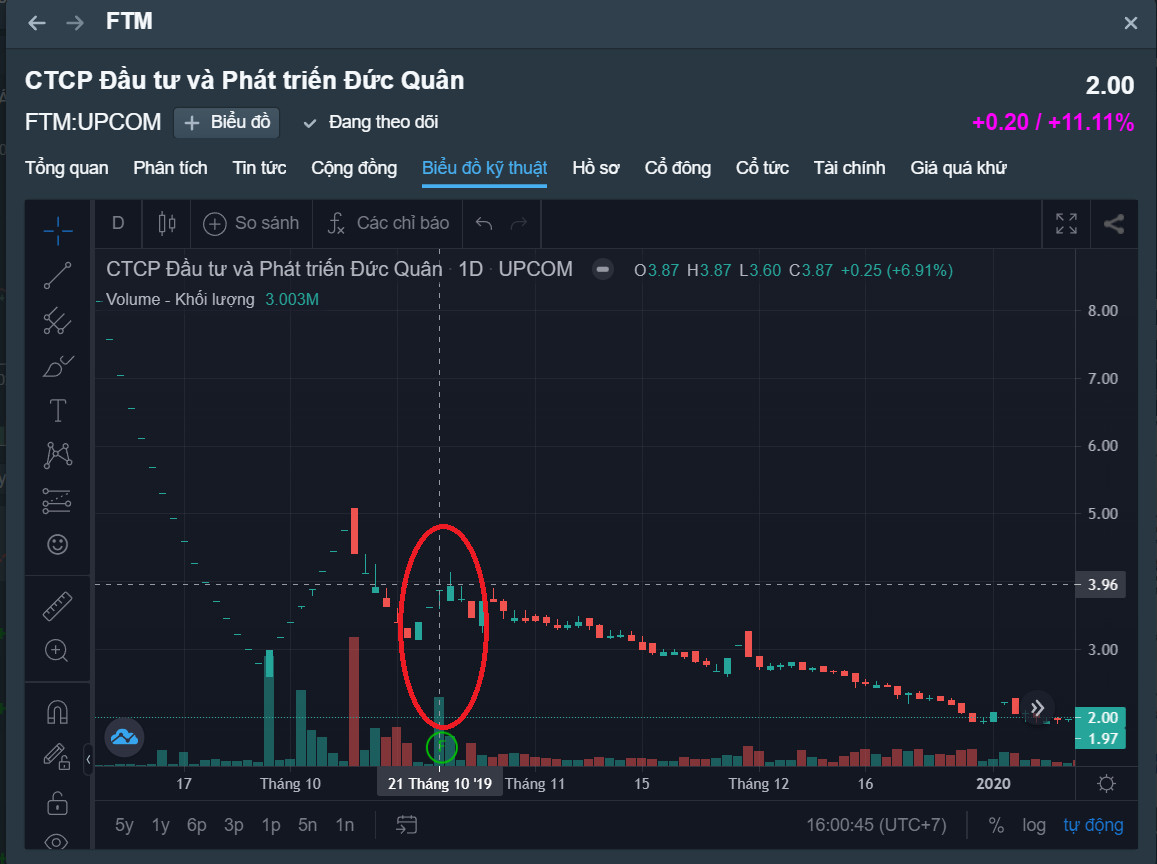Select the crosshair cursor tool
The width and height of the screenshot is (1157, 864).
tap(58, 230)
